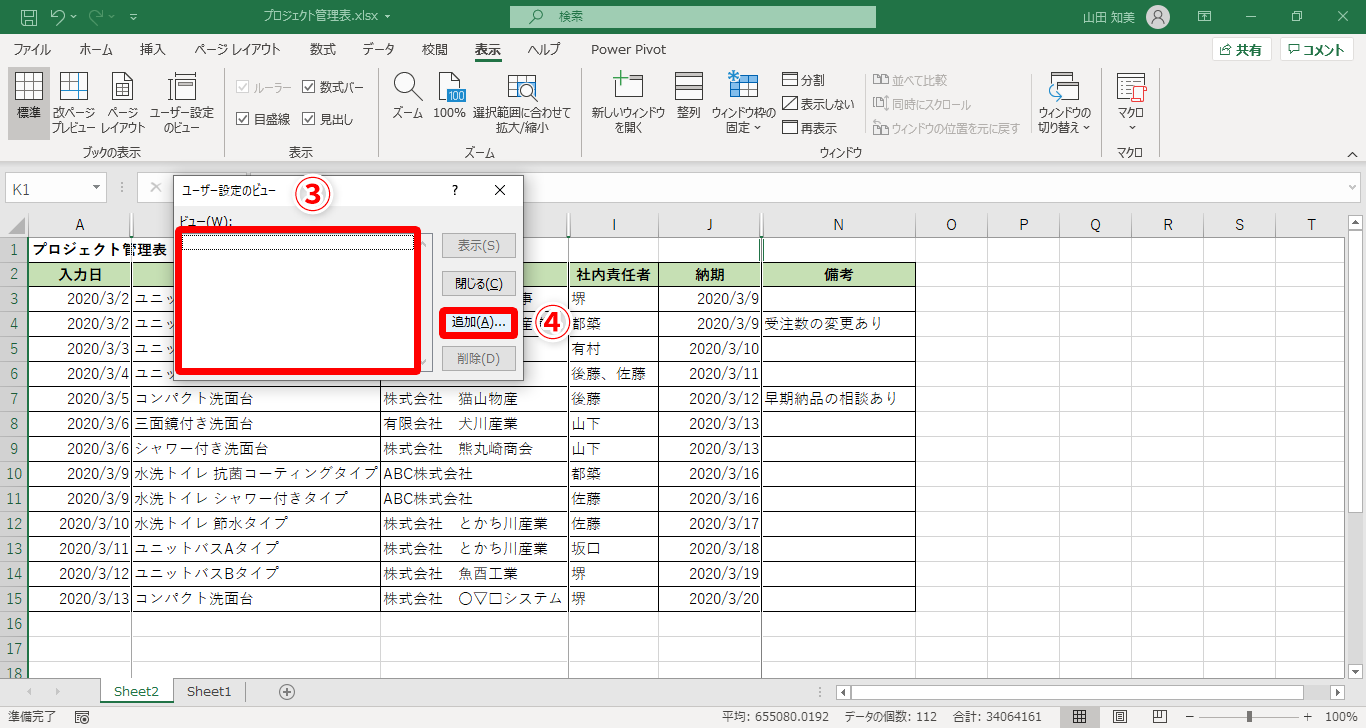Click the cell 水洗トイレ 節水タイプ
Screen dimensions: 1366x728
pyautogui.click(x=256, y=523)
